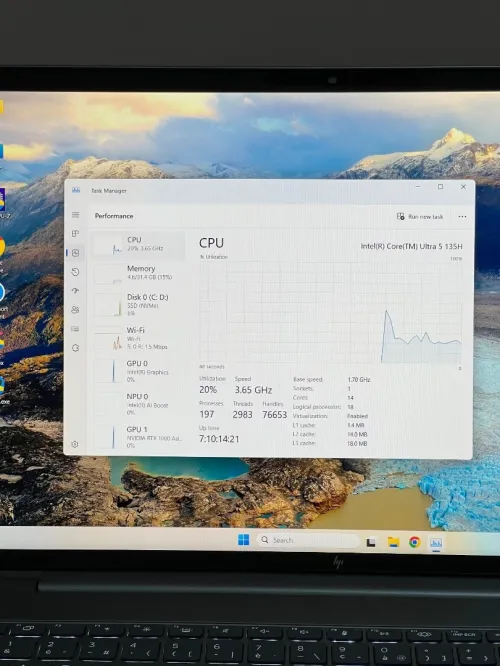This screenshot has height=666, width=500.
Task: Click the GPU 1 mini graph thumbnail
Action: (x=108, y=437)
